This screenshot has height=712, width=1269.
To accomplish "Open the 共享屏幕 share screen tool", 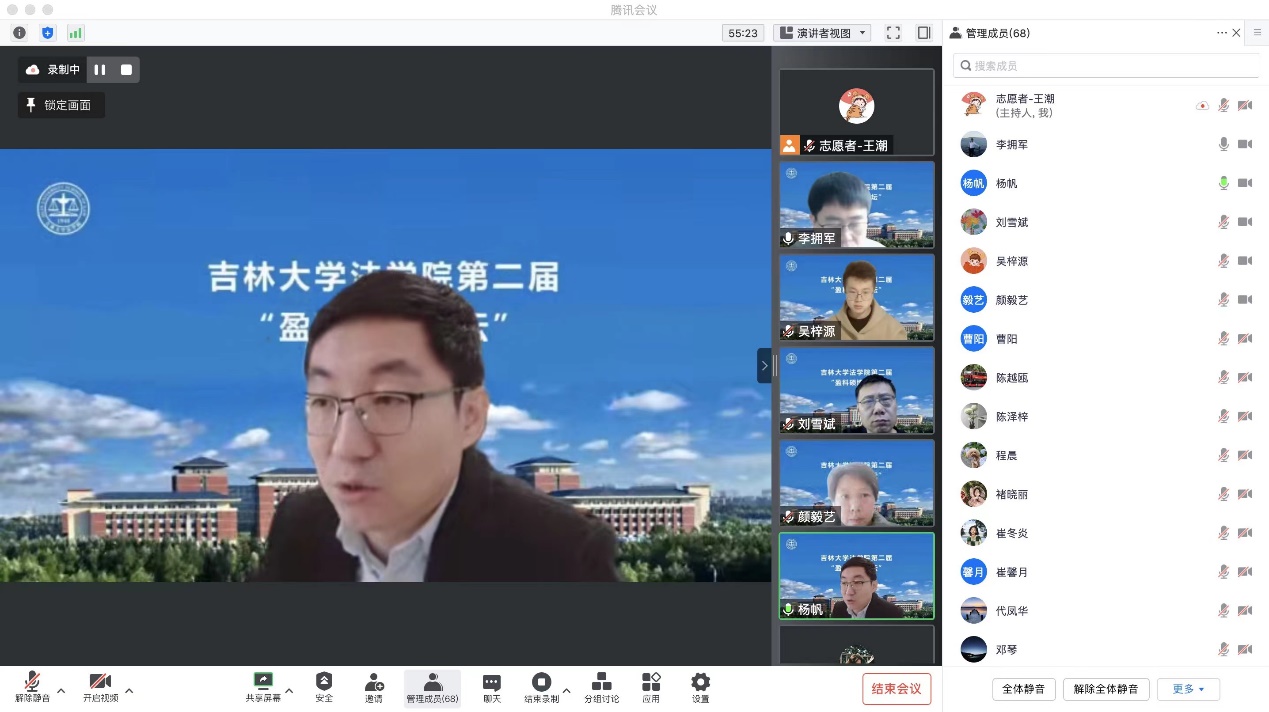I will click(263, 687).
